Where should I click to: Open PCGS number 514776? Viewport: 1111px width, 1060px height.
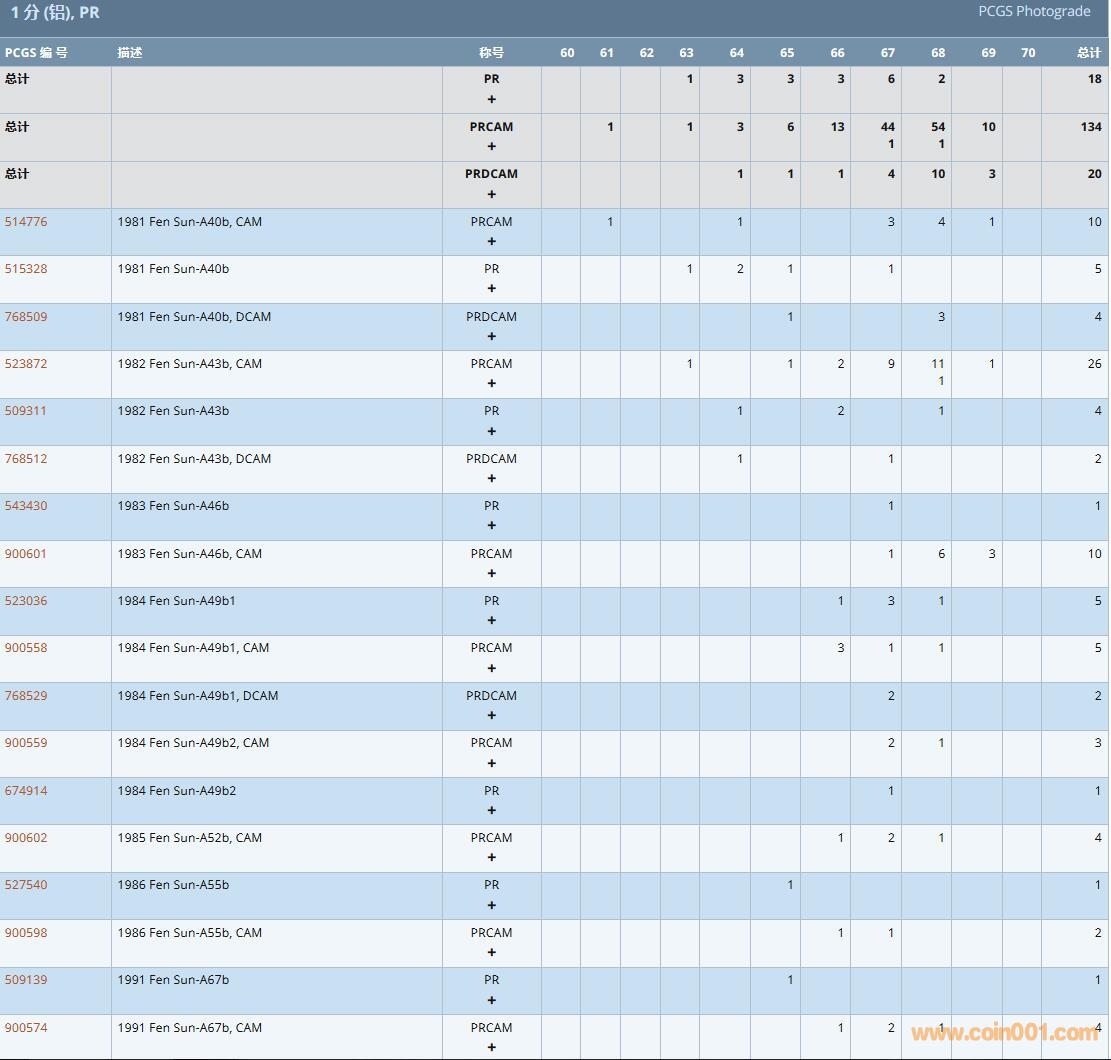click(26, 222)
